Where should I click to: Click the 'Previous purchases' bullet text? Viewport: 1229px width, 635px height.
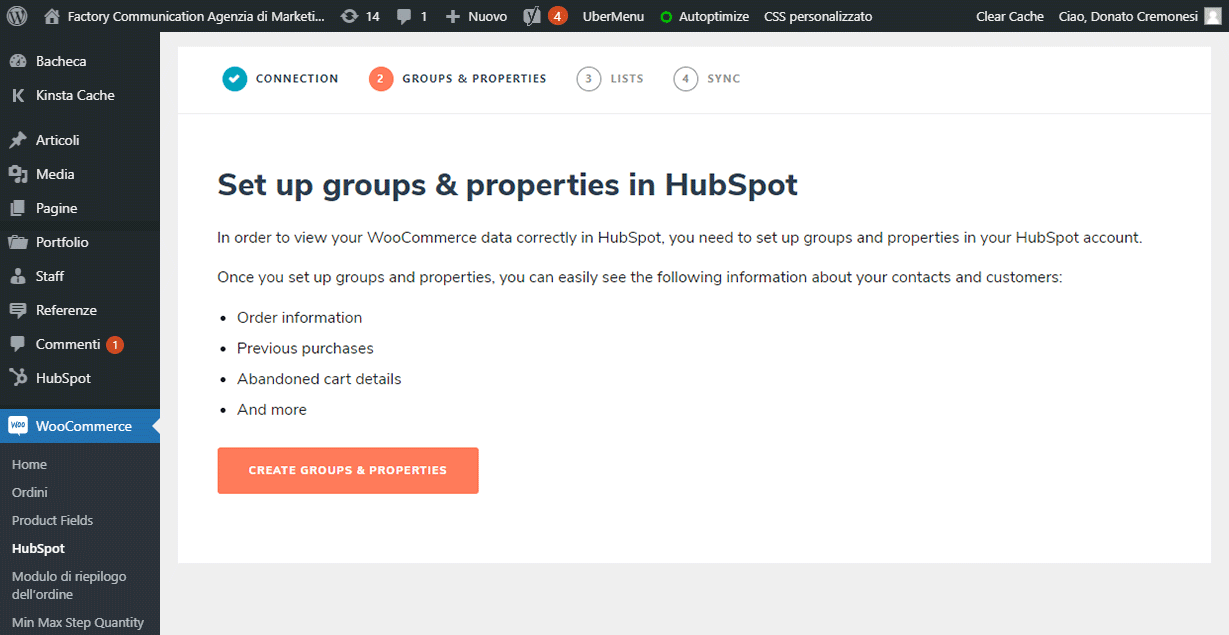(305, 348)
